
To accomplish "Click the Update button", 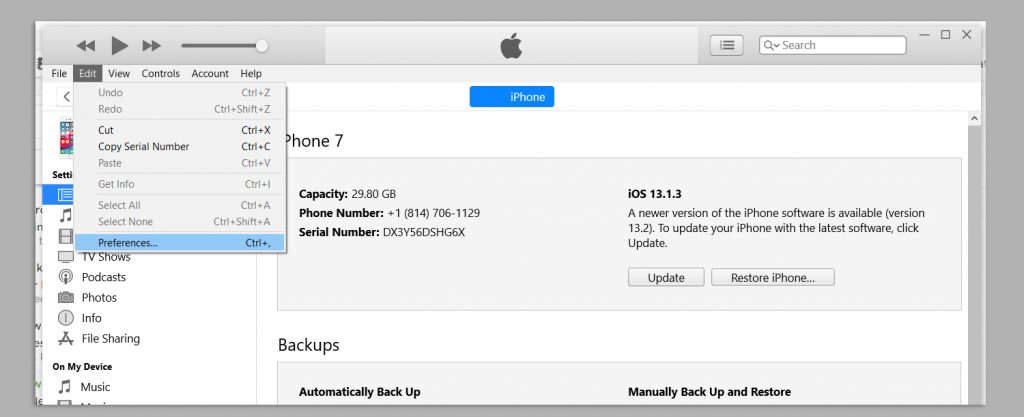I will [666, 278].
